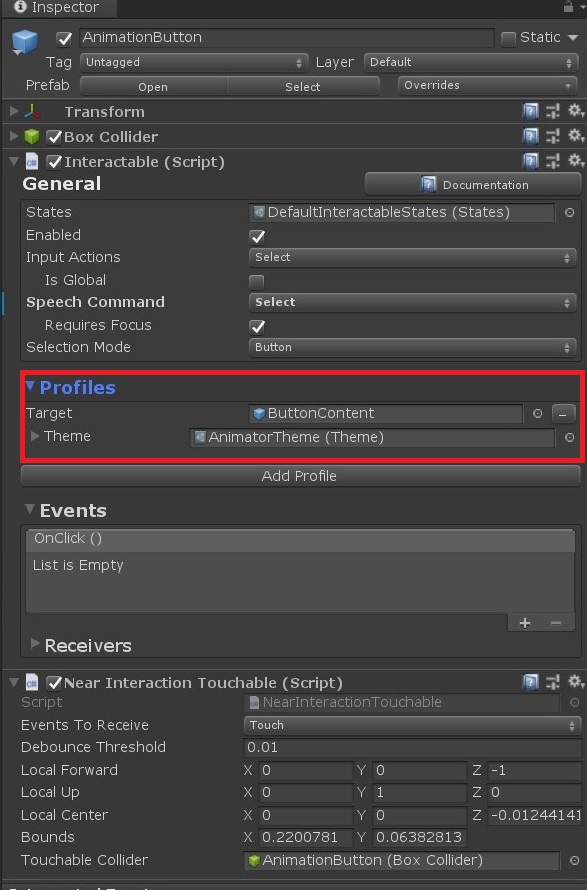Collapse the Interactable script component
The width and height of the screenshot is (587, 890).
[14, 161]
